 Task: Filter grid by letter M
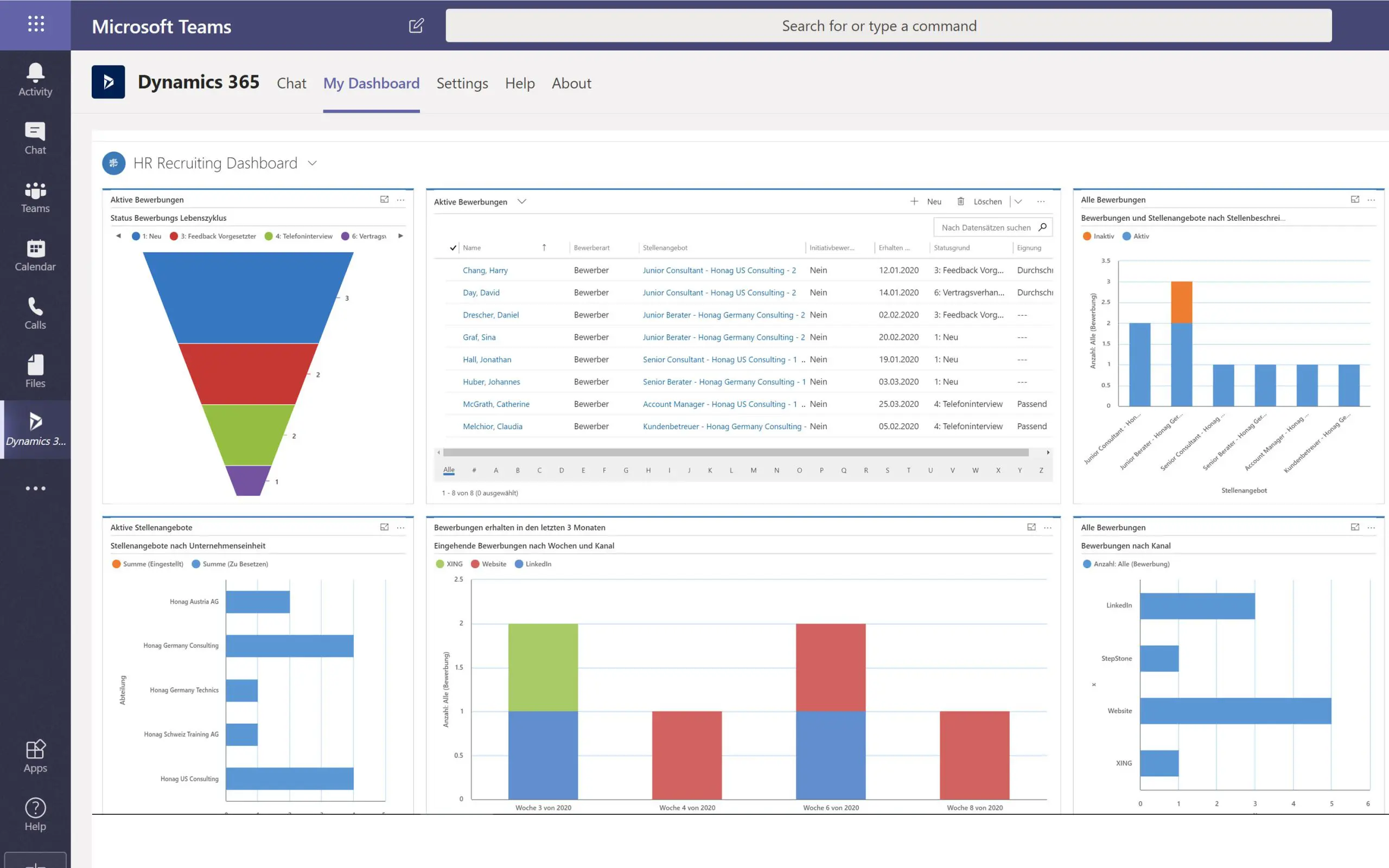[754, 470]
